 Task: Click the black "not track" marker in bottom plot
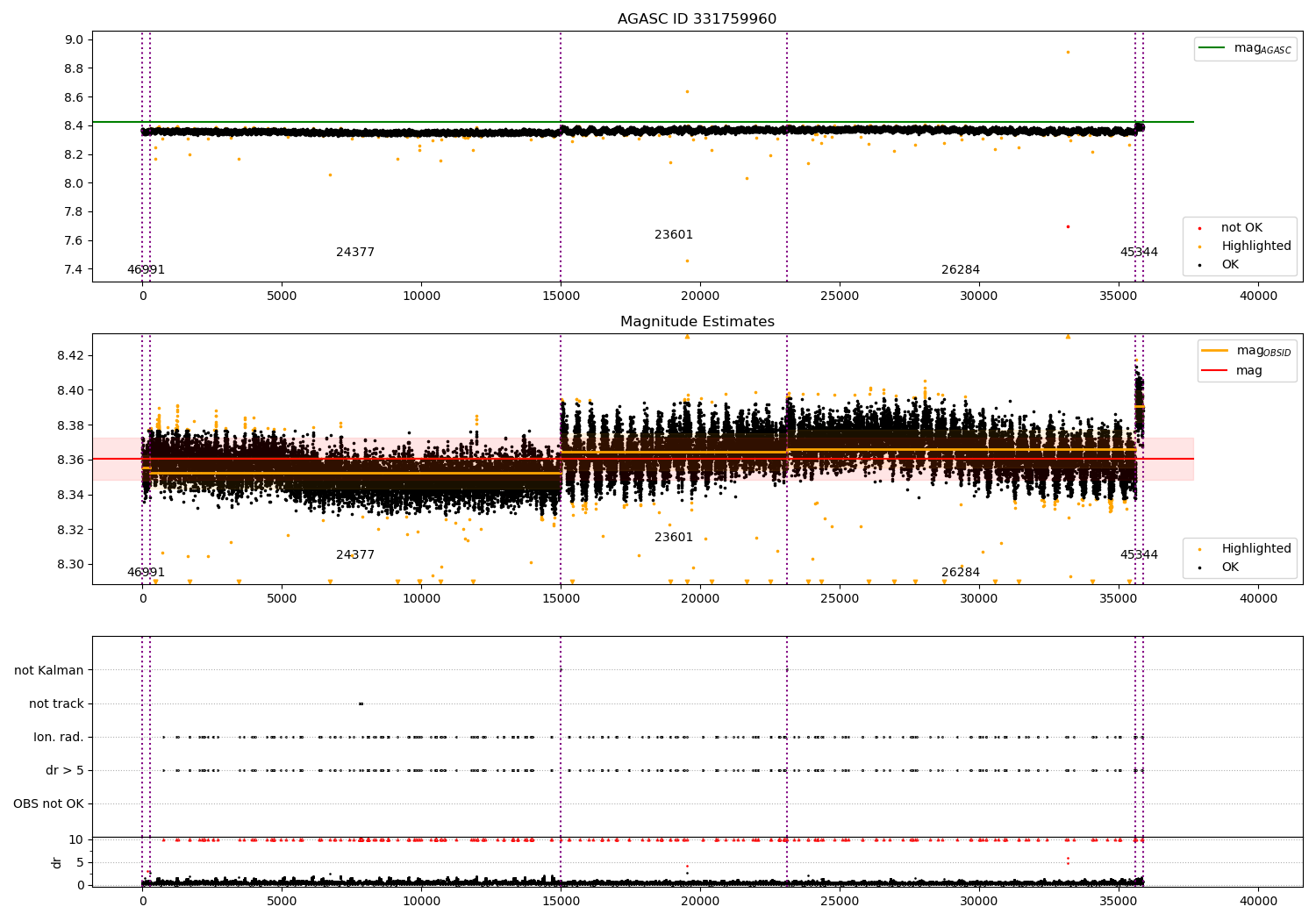[361, 703]
